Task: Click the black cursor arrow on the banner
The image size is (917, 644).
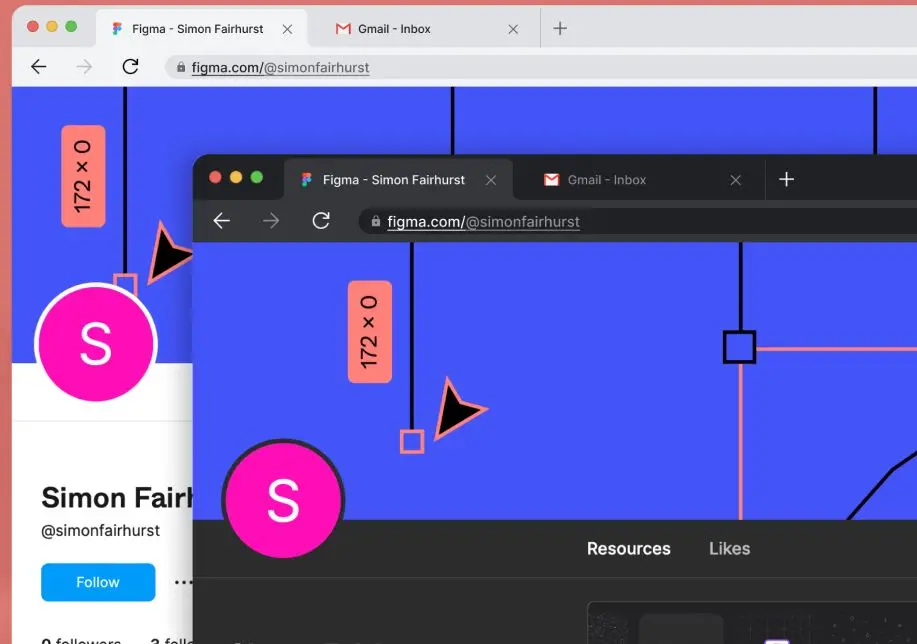Action: [462, 413]
